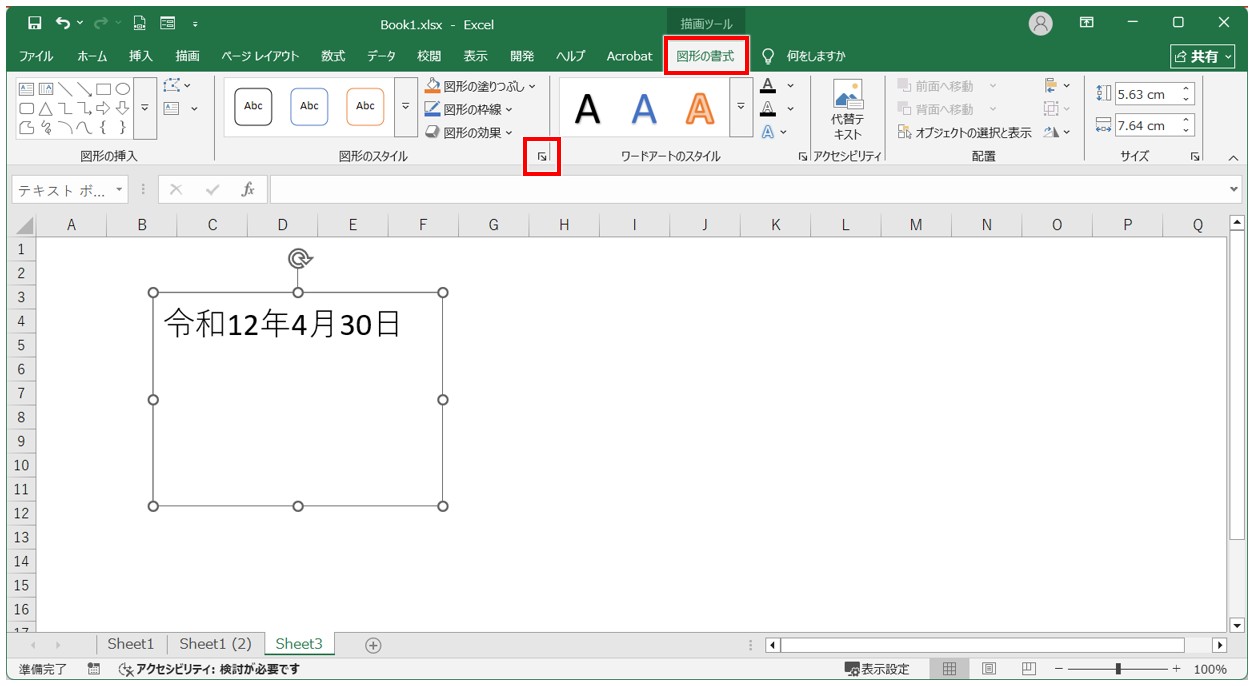Expand the shape styles gallery more arrow

pos(405,108)
